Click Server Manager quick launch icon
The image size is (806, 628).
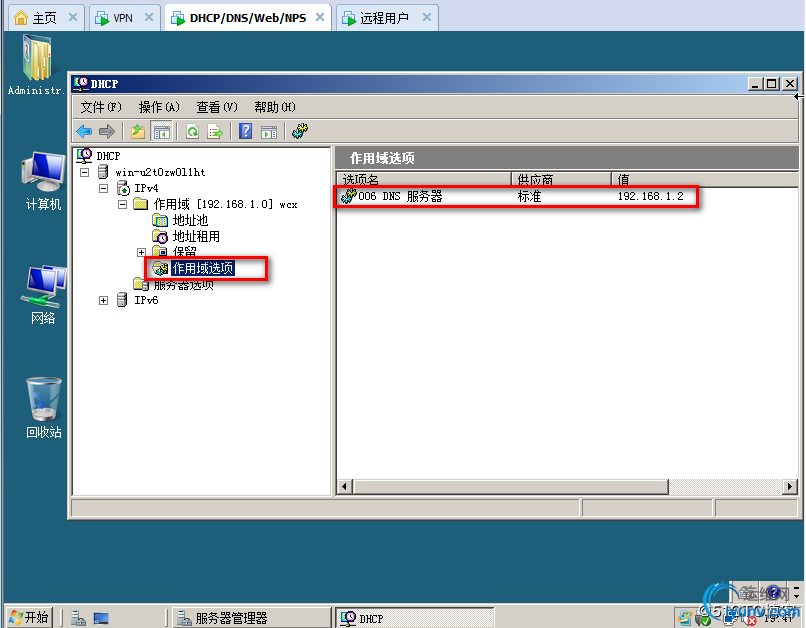pos(78,618)
